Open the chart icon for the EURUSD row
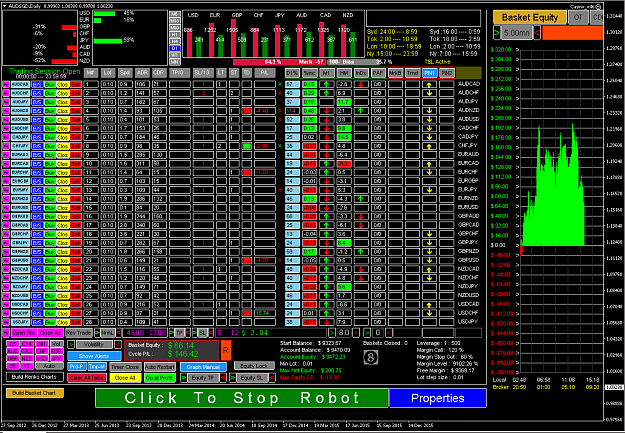 pos(6,207)
